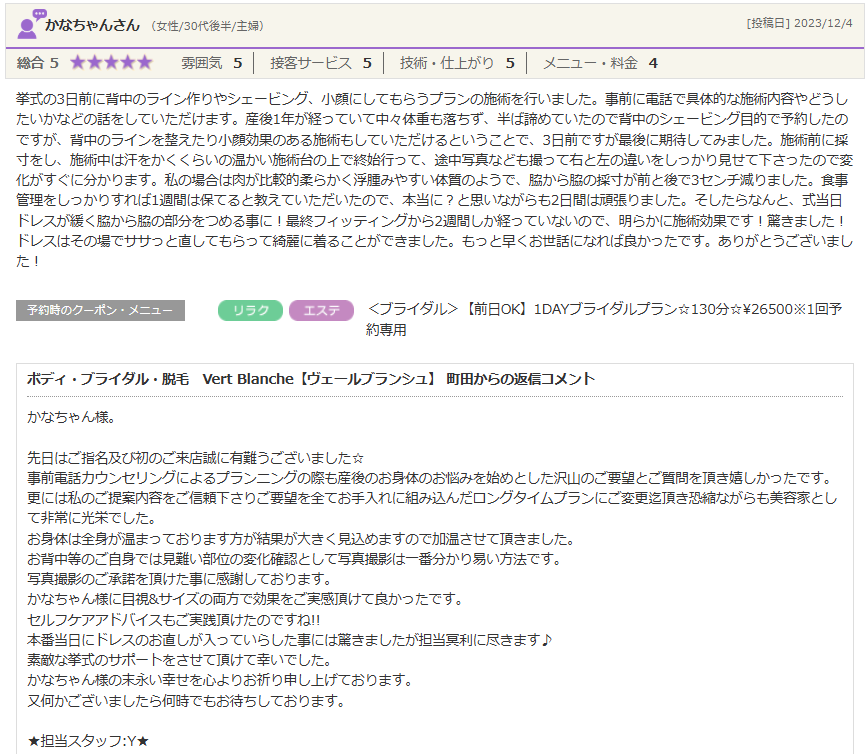865x754 pixels.
Task: Click the post date 2023/12/4
Action: pos(823,23)
